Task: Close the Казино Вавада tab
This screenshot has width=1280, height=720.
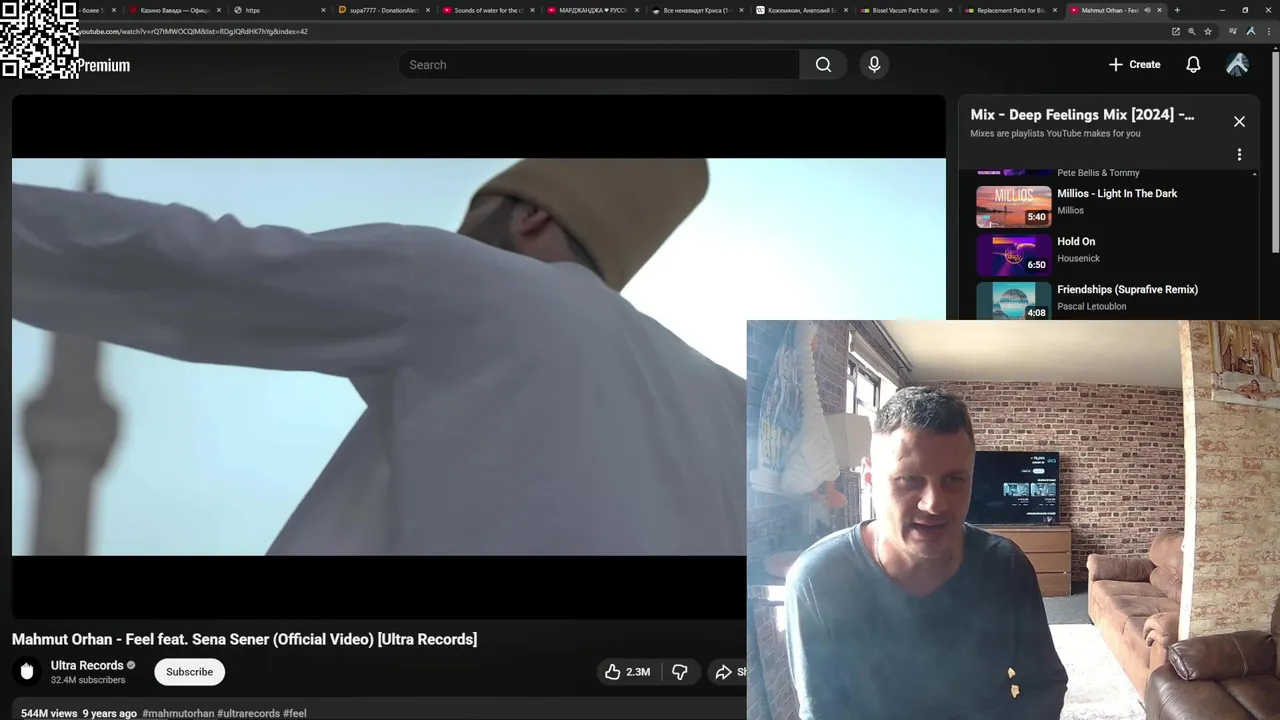Action: click(x=219, y=10)
